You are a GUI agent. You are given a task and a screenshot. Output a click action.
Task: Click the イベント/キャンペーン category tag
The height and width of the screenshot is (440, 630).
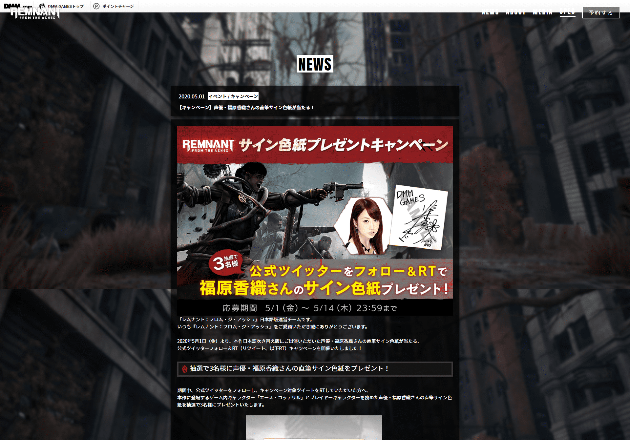[232, 96]
